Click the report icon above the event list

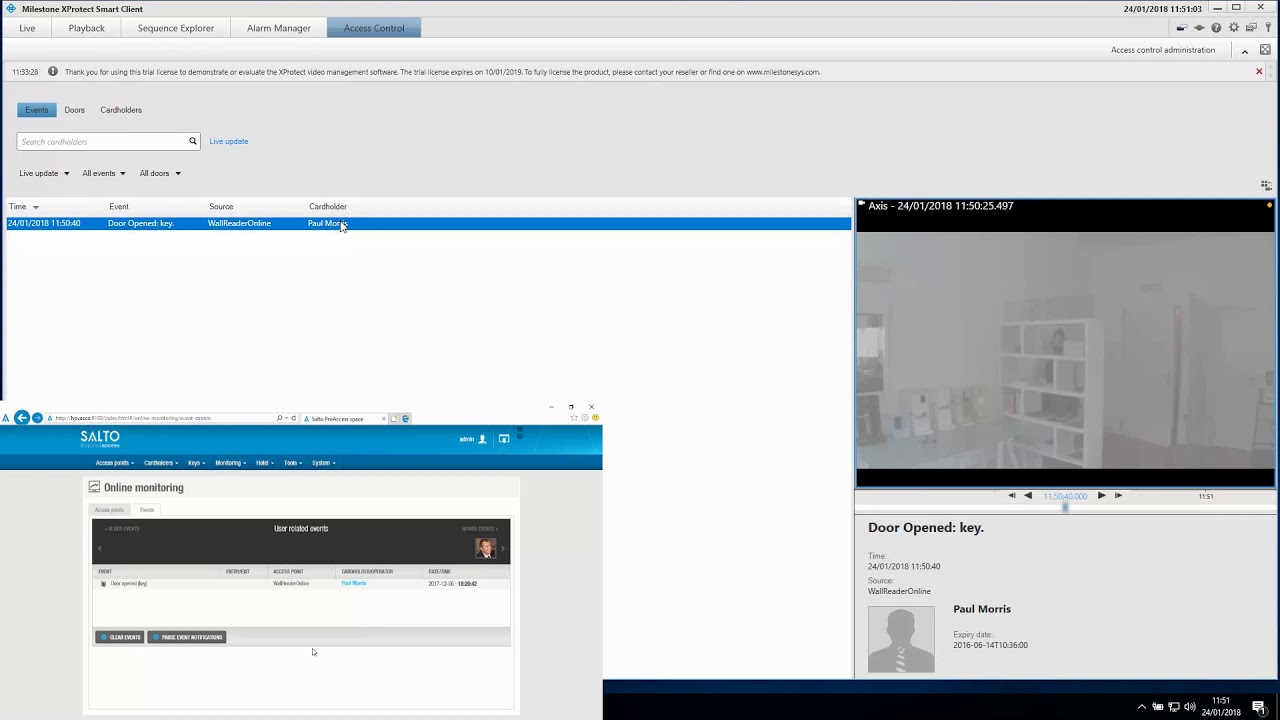click(x=1265, y=185)
